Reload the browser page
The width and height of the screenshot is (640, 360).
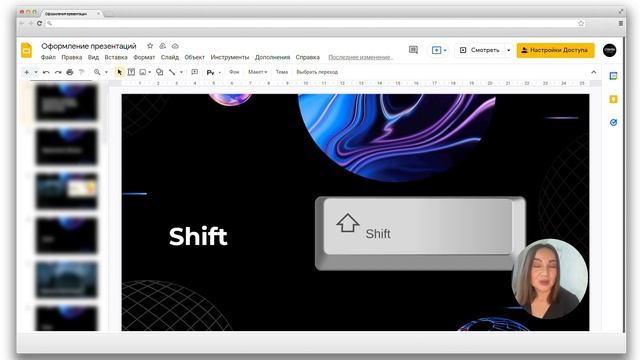[x=39, y=24]
